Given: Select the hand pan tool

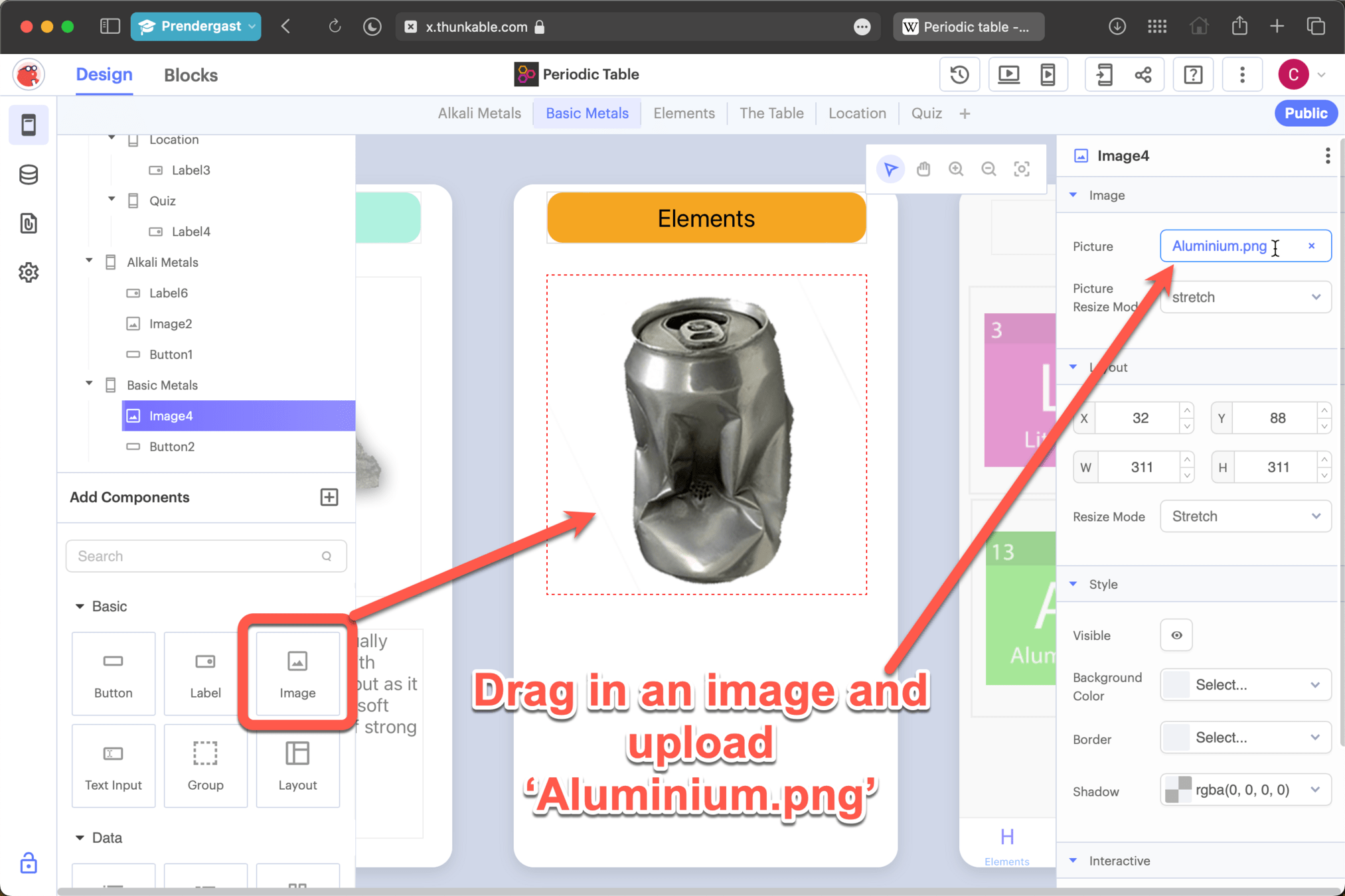Looking at the screenshot, I should [x=923, y=169].
